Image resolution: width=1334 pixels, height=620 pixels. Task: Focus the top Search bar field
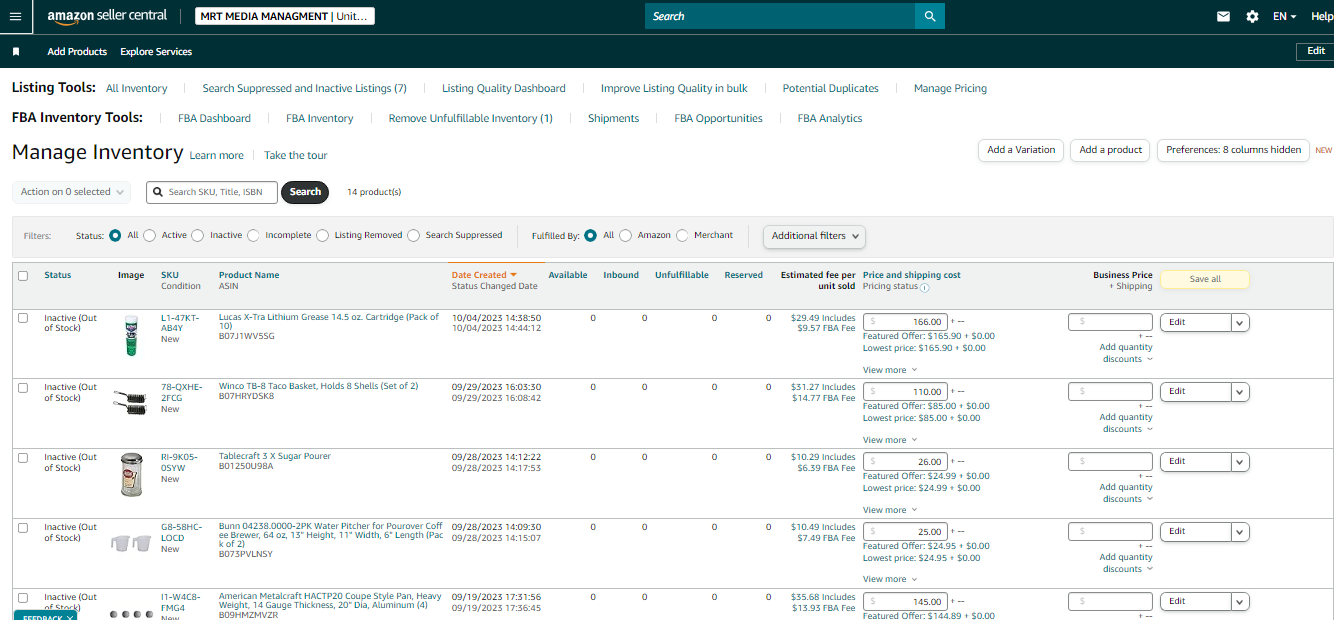[x=780, y=16]
